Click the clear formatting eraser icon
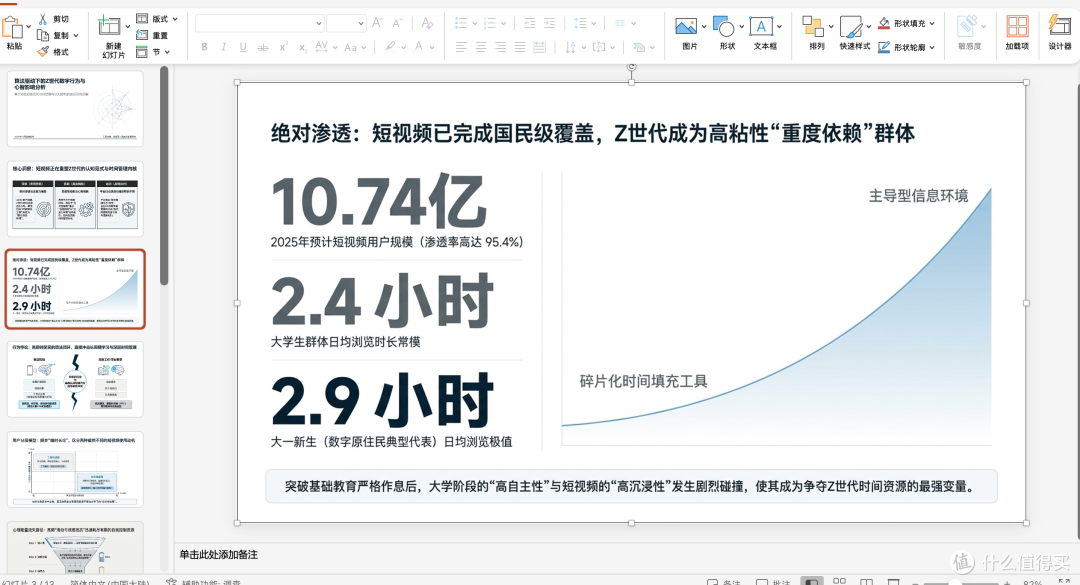 tap(427, 23)
